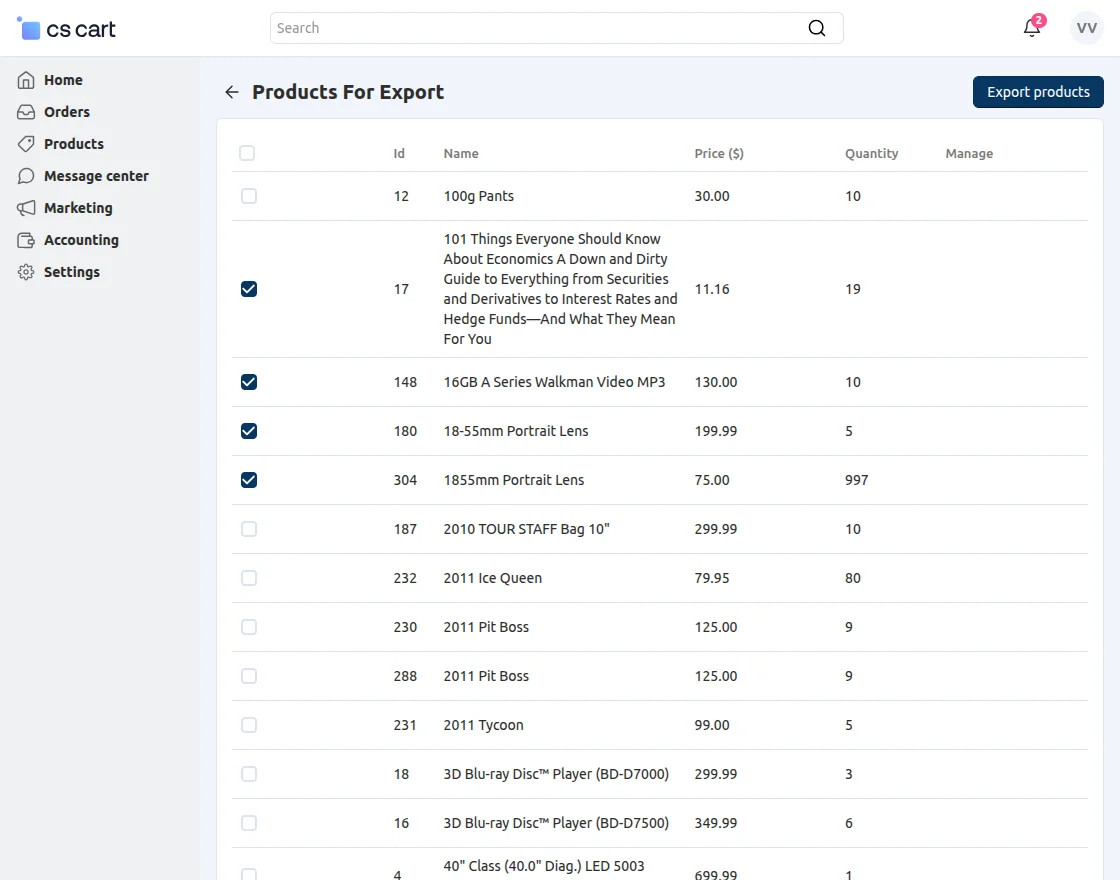Open notifications via the bell icon
Viewport: 1120px width, 880px height.
point(1031,29)
